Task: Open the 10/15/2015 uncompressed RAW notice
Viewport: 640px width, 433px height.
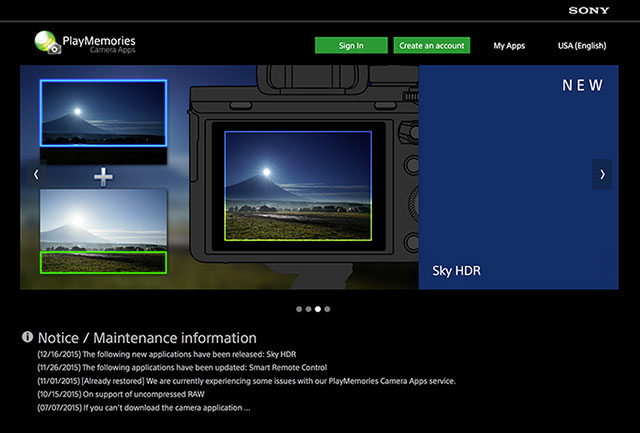Action: (x=121, y=394)
